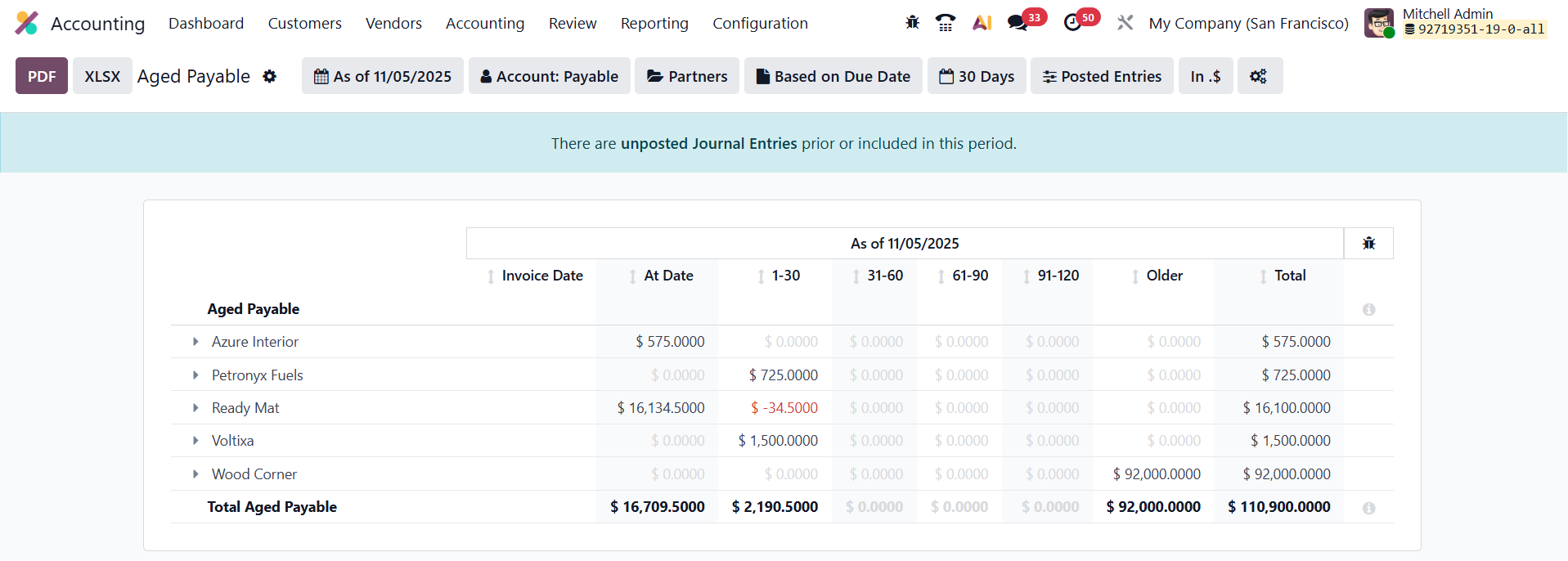The width and height of the screenshot is (1568, 561).
Task: Click the bug debug icon in top navbar
Action: 912,23
